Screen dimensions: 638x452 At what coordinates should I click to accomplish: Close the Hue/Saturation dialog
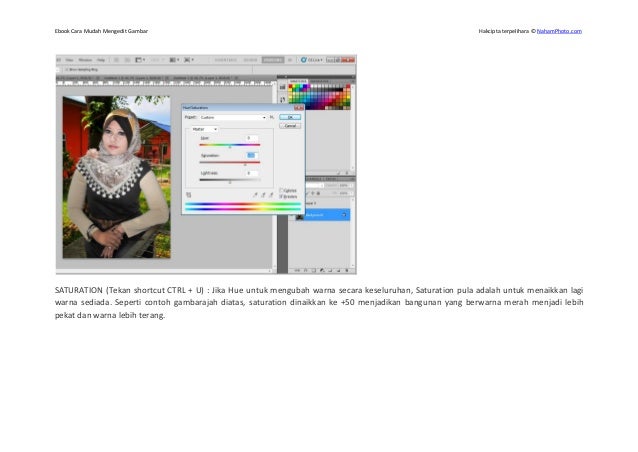point(299,108)
